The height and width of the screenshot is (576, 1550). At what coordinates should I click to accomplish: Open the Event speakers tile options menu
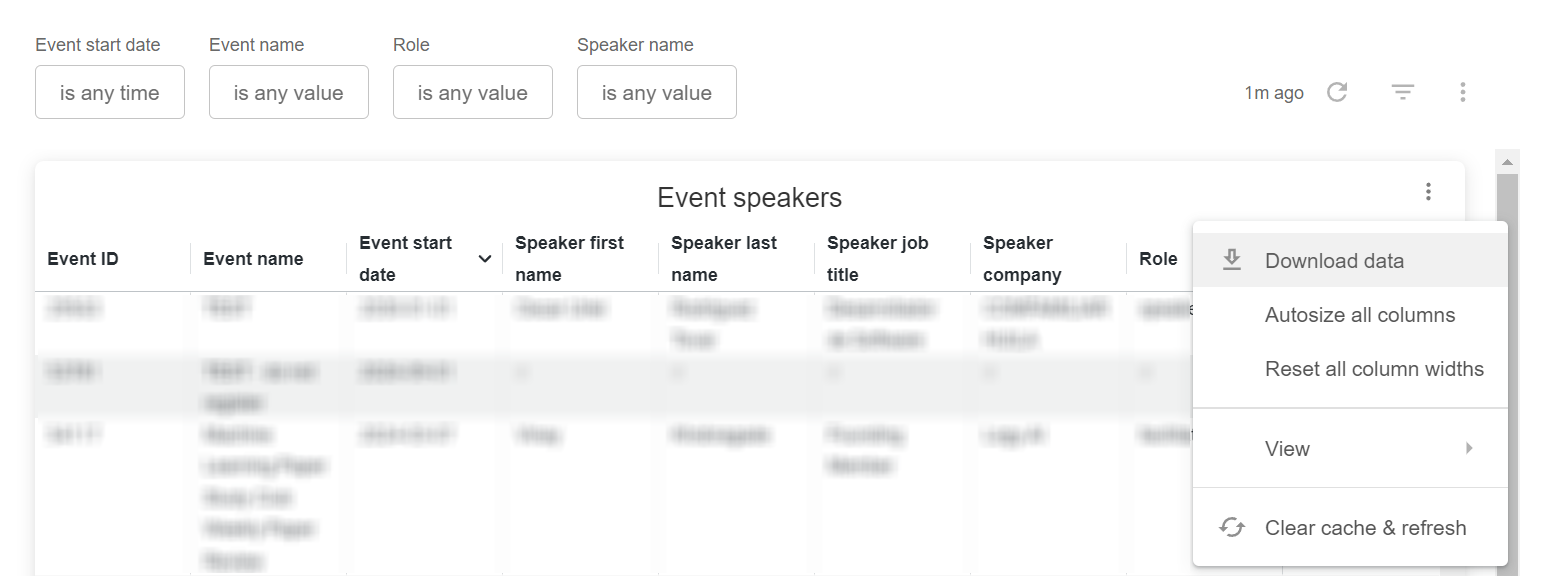pyautogui.click(x=1428, y=191)
